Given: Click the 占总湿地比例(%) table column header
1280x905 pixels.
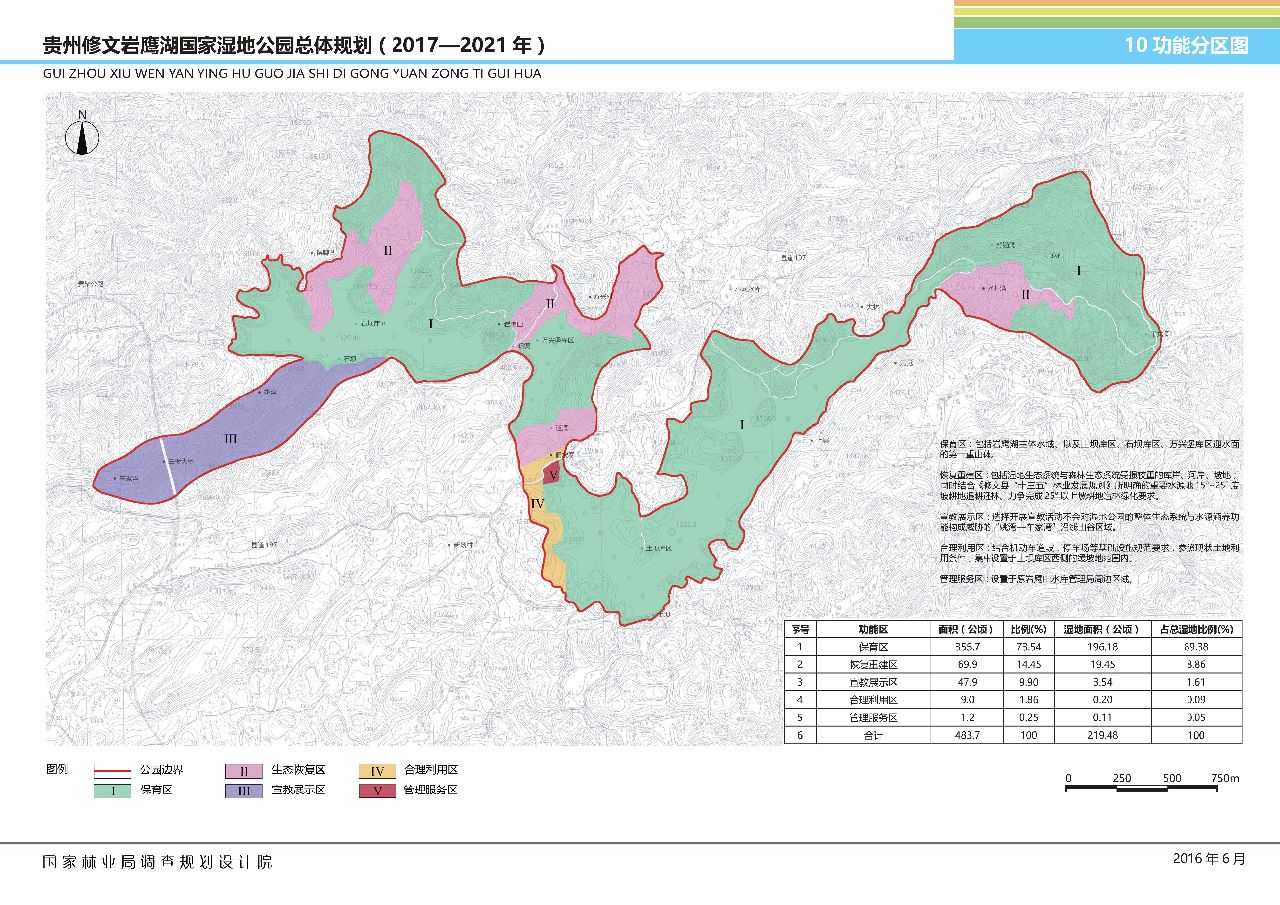Looking at the screenshot, I should click(1196, 629).
